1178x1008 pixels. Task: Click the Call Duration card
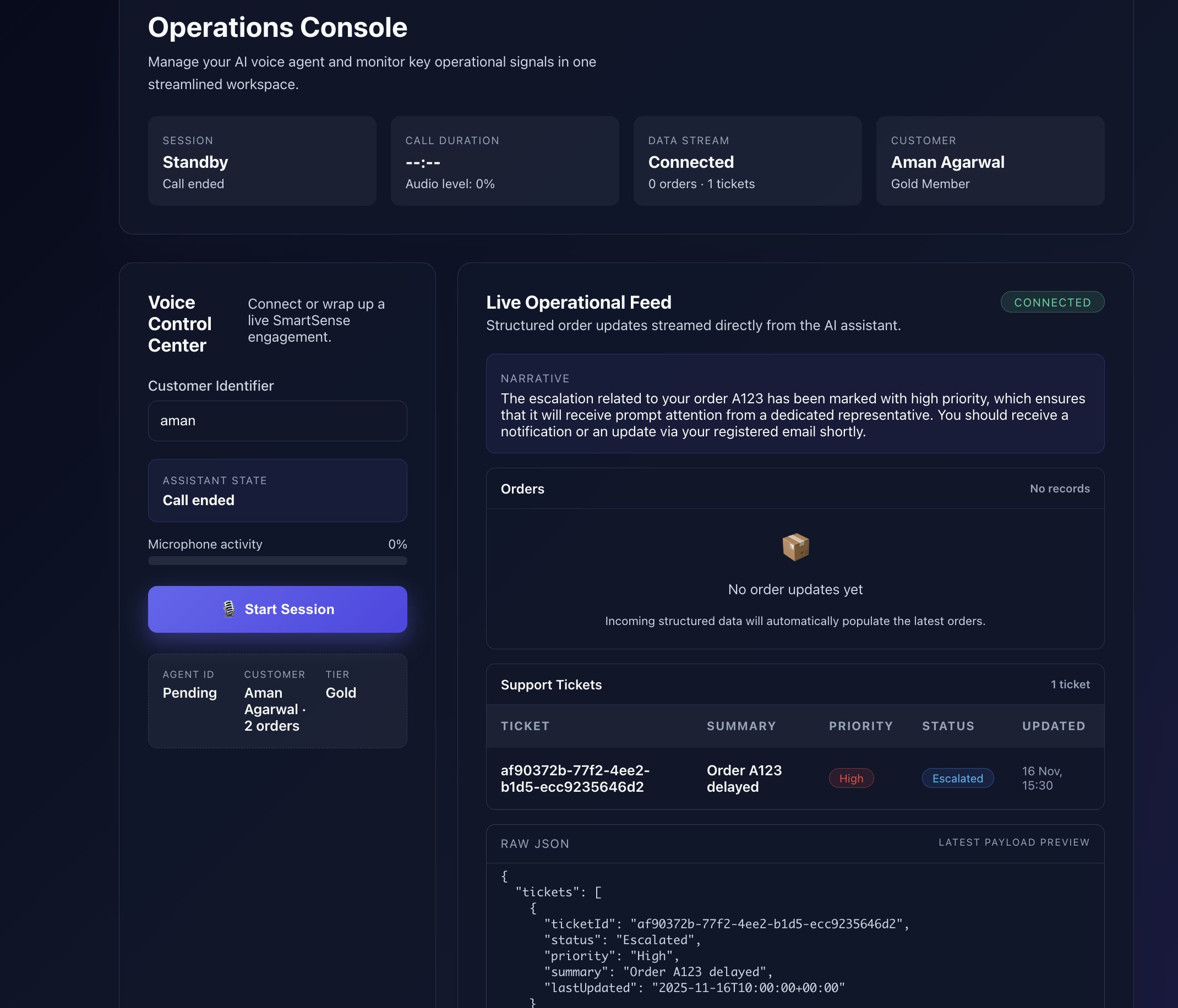(504, 161)
